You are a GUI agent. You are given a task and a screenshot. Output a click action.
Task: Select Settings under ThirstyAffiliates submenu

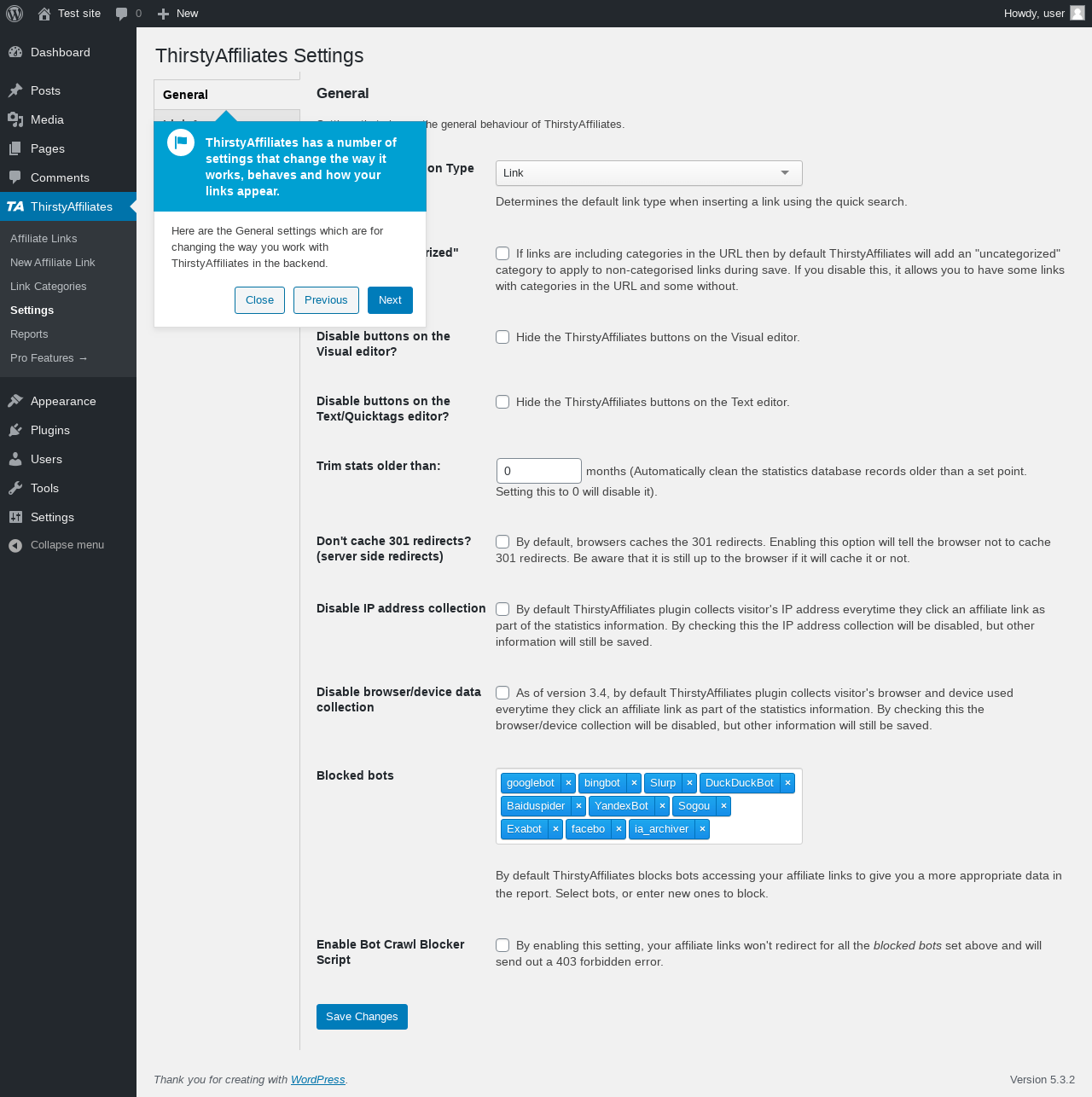(32, 311)
